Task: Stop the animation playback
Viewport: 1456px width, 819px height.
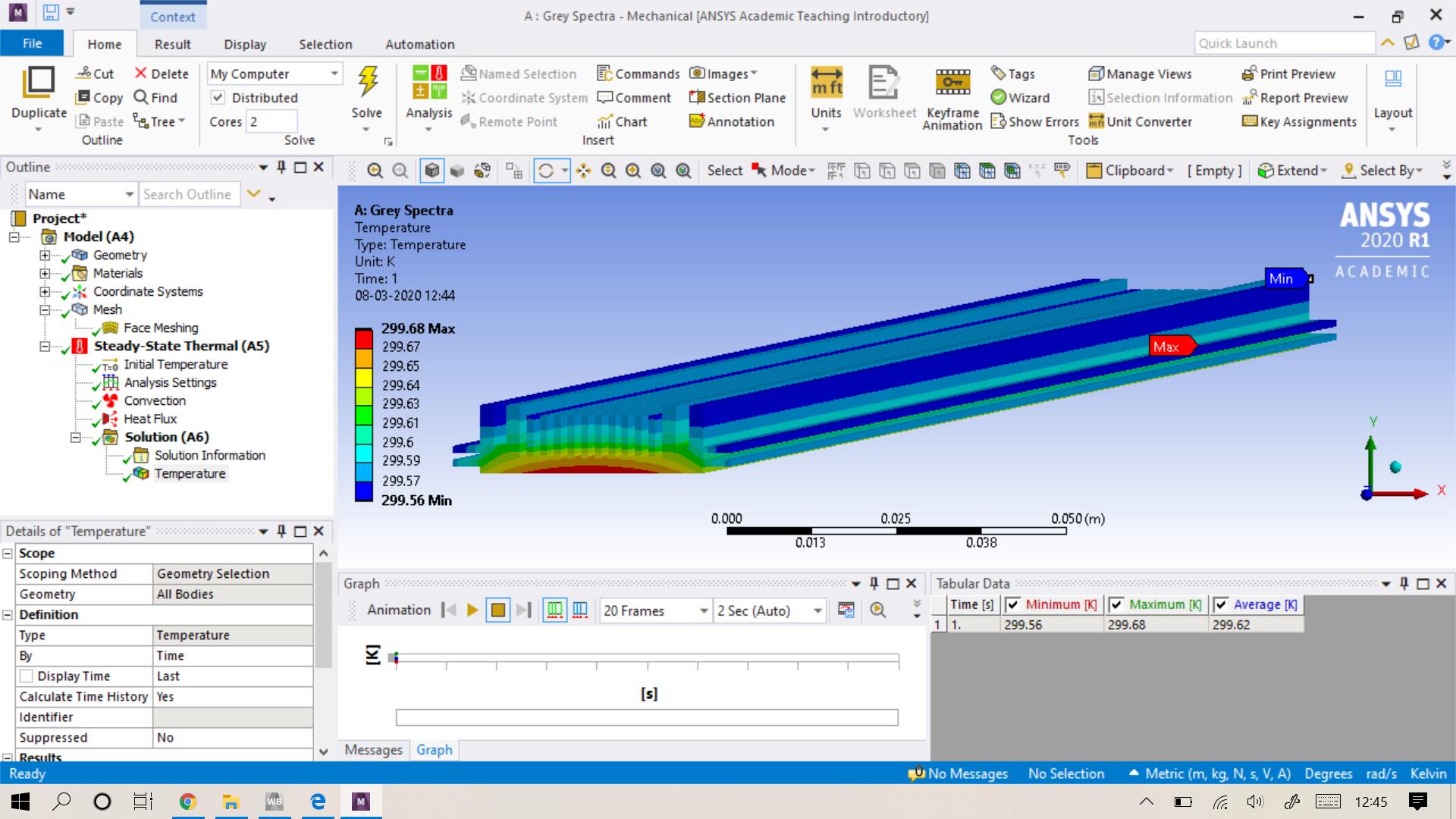Action: (498, 610)
